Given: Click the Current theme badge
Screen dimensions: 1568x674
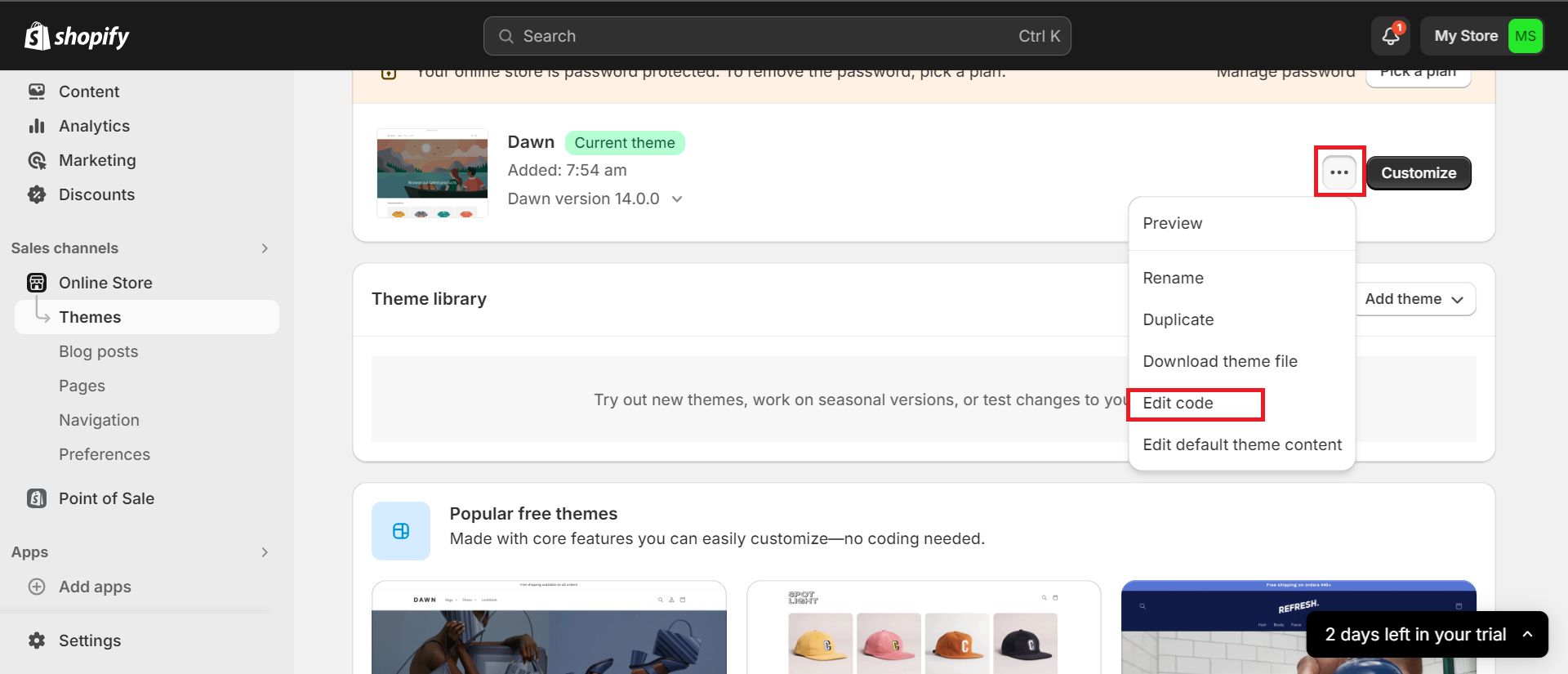Looking at the screenshot, I should click(625, 143).
